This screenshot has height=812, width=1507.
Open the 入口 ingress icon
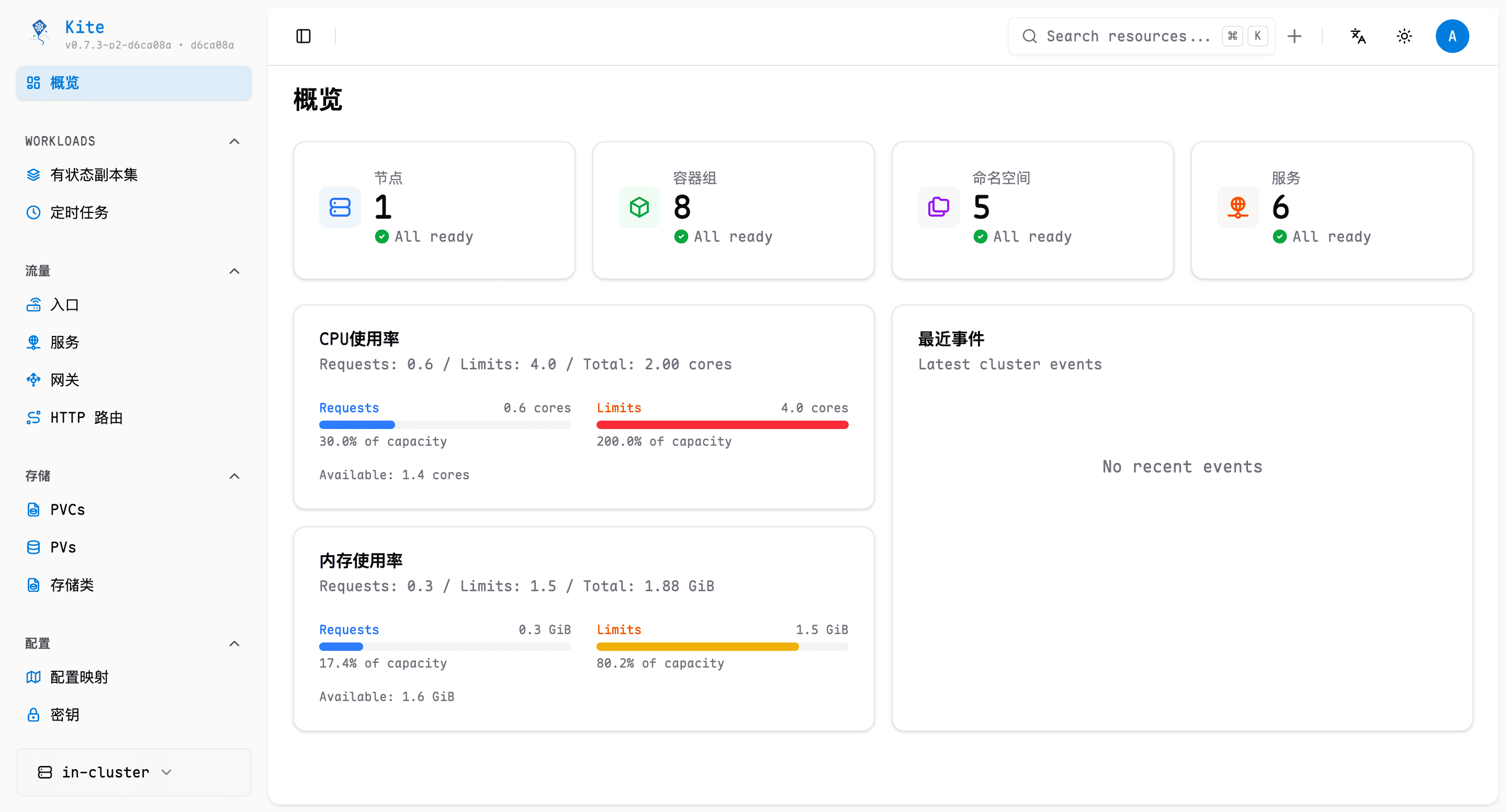(x=33, y=305)
